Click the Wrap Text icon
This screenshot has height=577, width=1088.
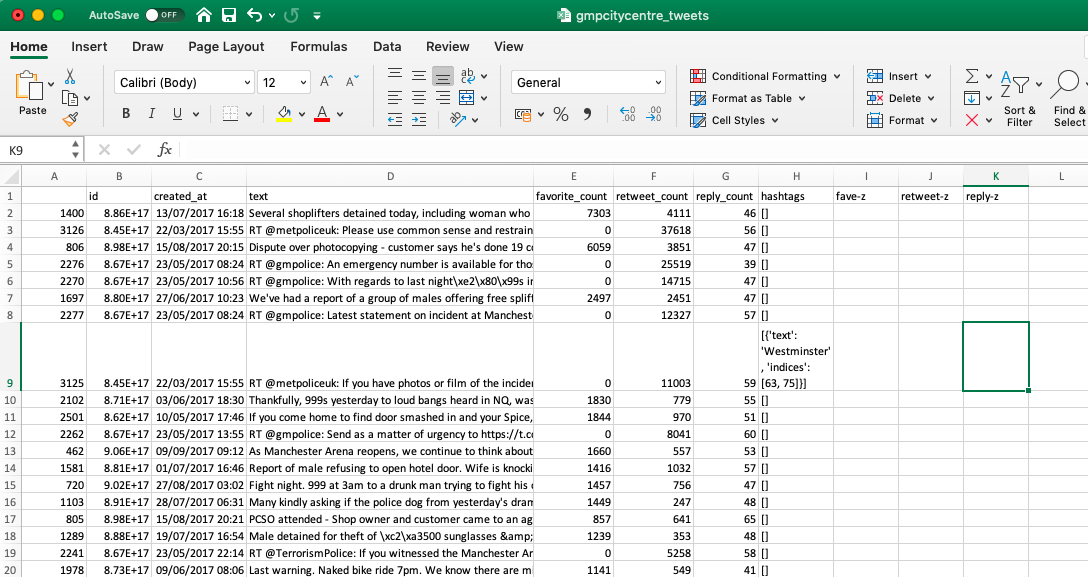(x=467, y=76)
